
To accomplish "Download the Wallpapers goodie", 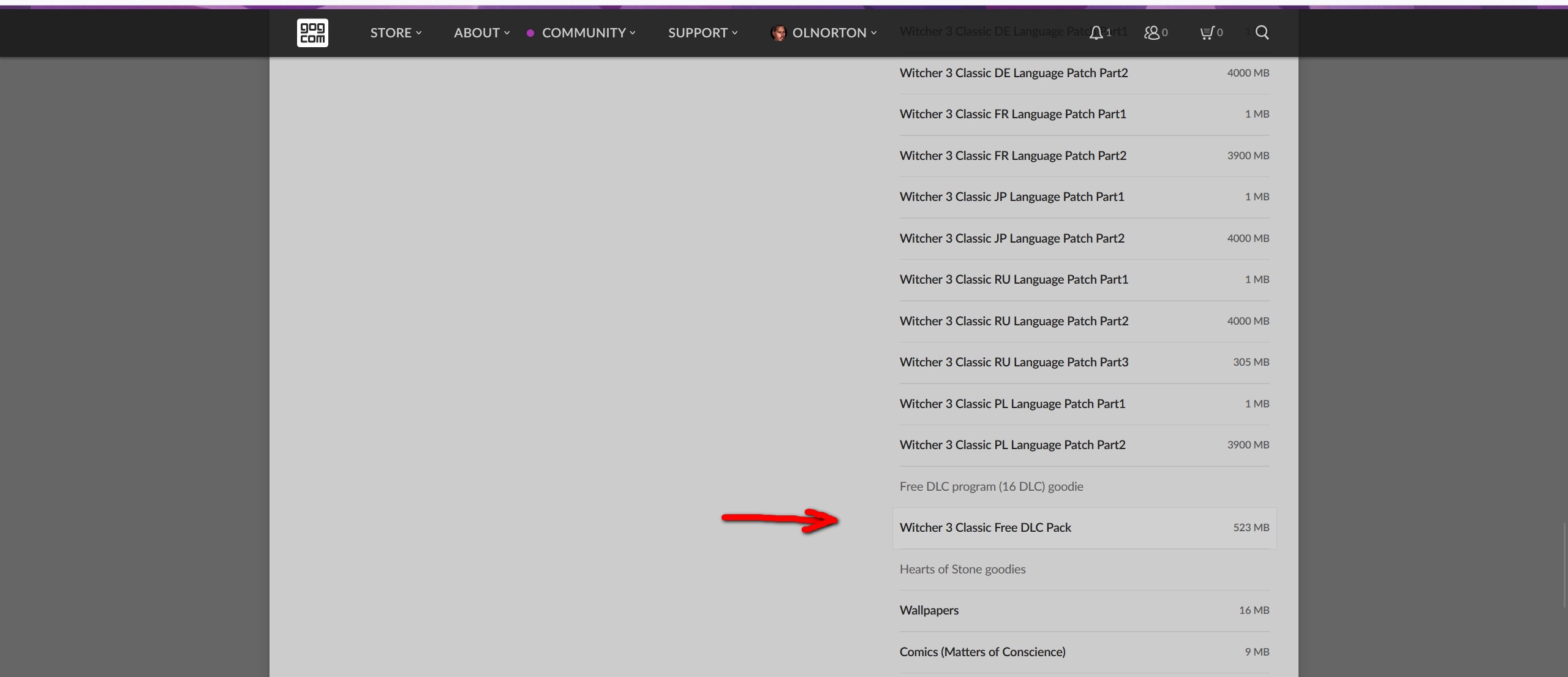I will (x=1084, y=611).
